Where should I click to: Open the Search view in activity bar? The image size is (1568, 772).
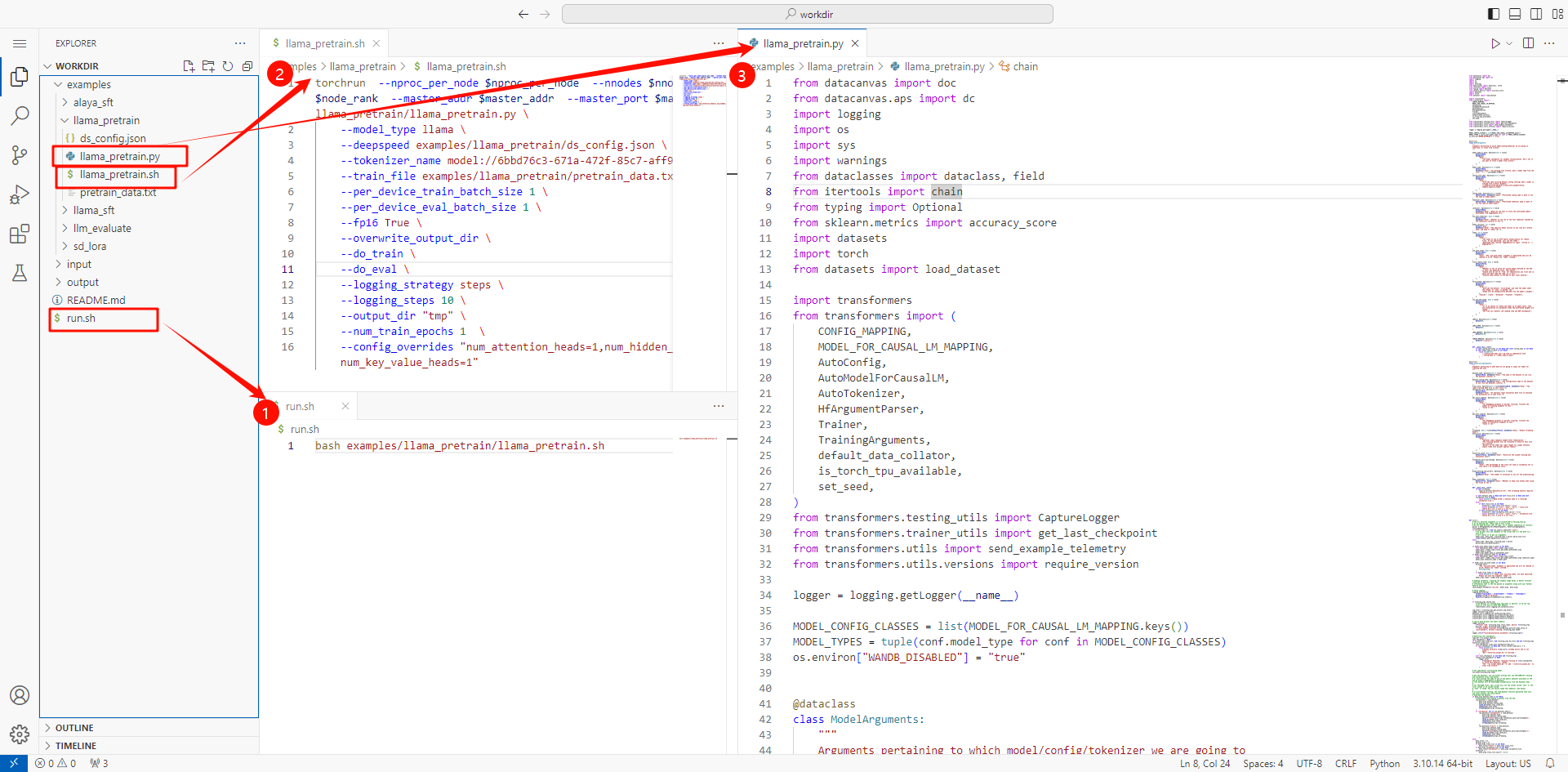(x=20, y=116)
